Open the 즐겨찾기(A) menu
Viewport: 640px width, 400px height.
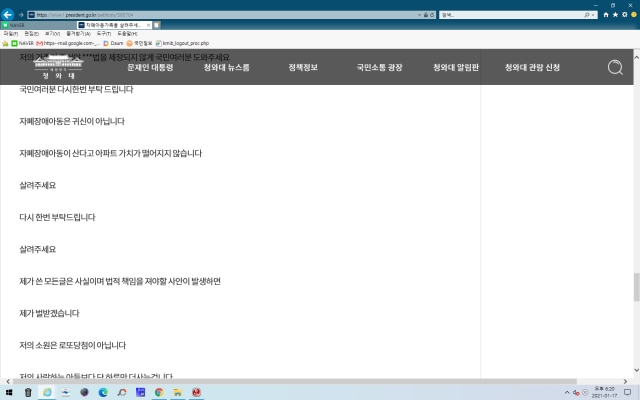[78, 33]
